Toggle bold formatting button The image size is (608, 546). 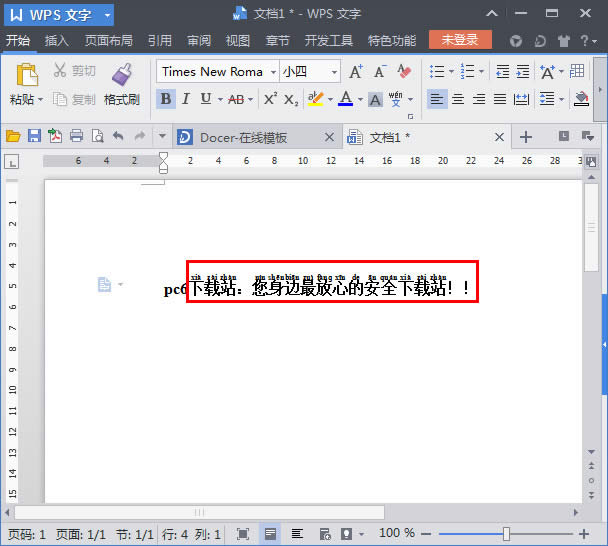(x=165, y=99)
